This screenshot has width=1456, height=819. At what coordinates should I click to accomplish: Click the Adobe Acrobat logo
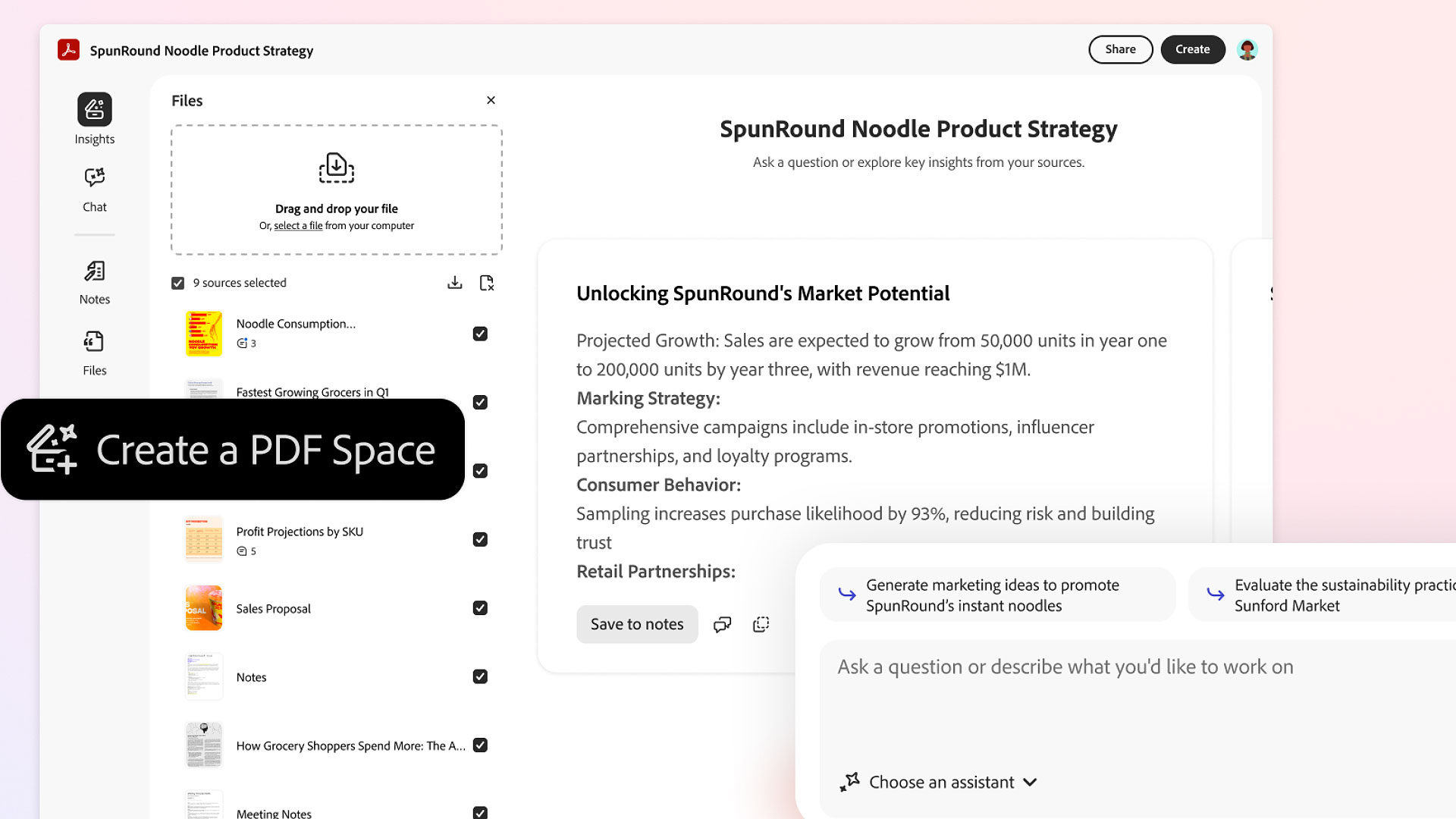point(69,50)
